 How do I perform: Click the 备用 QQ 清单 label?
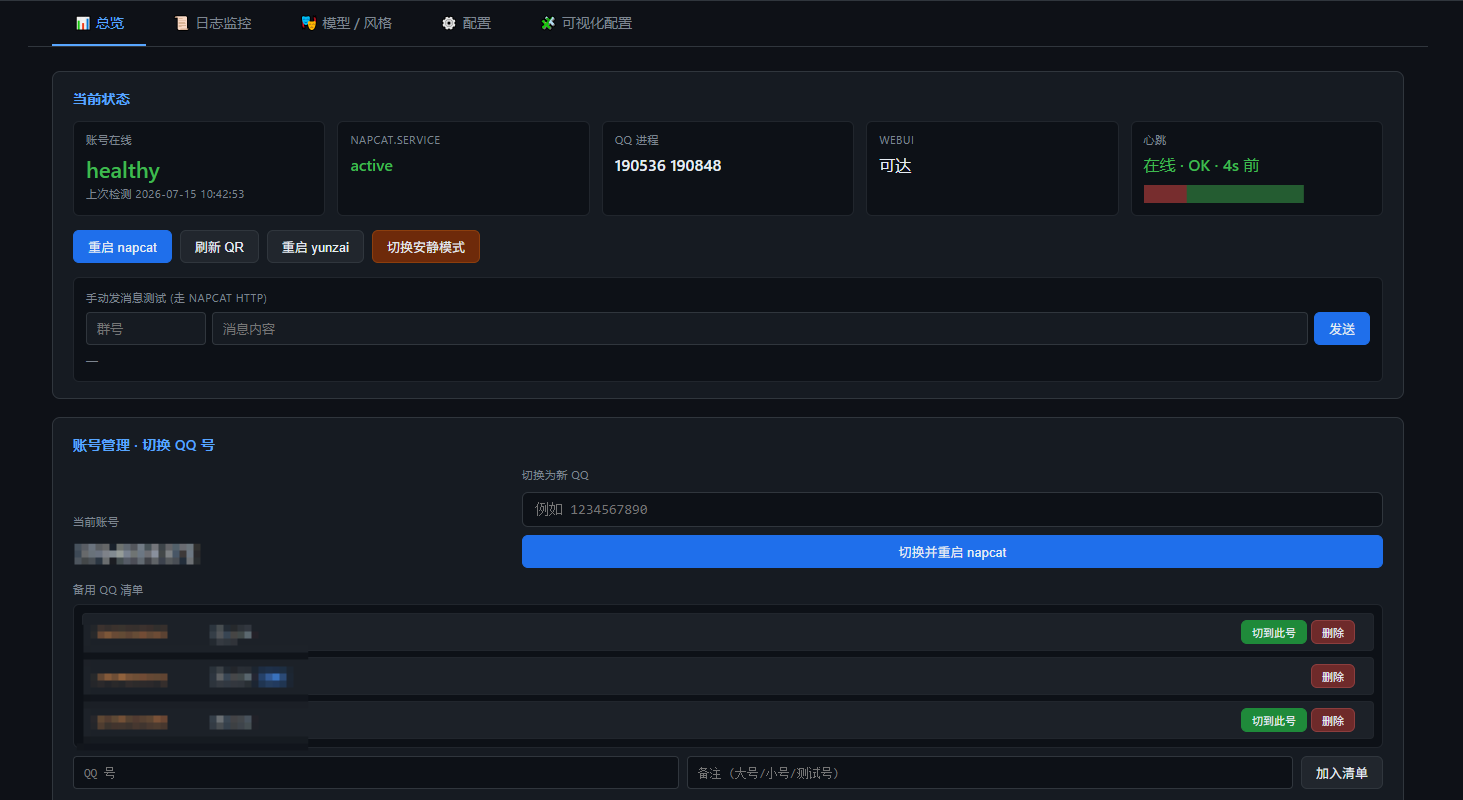[x=108, y=590]
